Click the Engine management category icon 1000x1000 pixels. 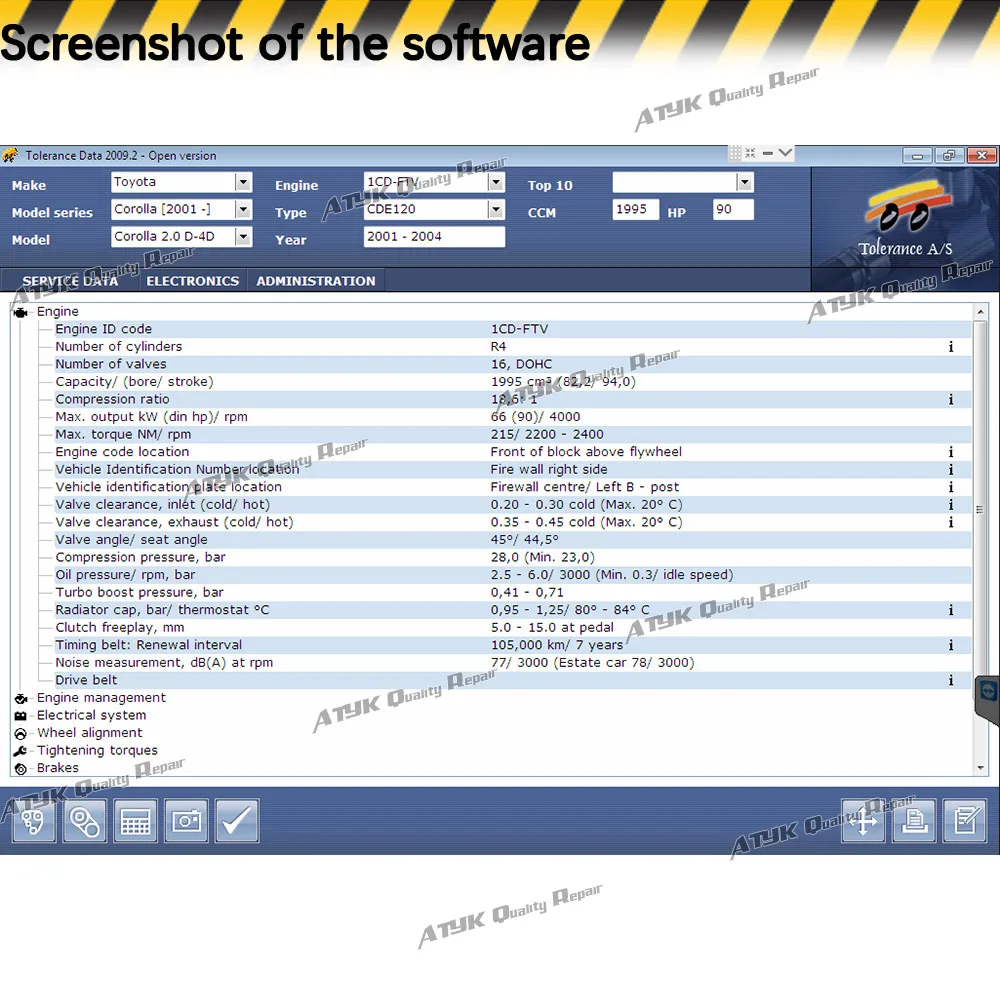[x=20, y=698]
